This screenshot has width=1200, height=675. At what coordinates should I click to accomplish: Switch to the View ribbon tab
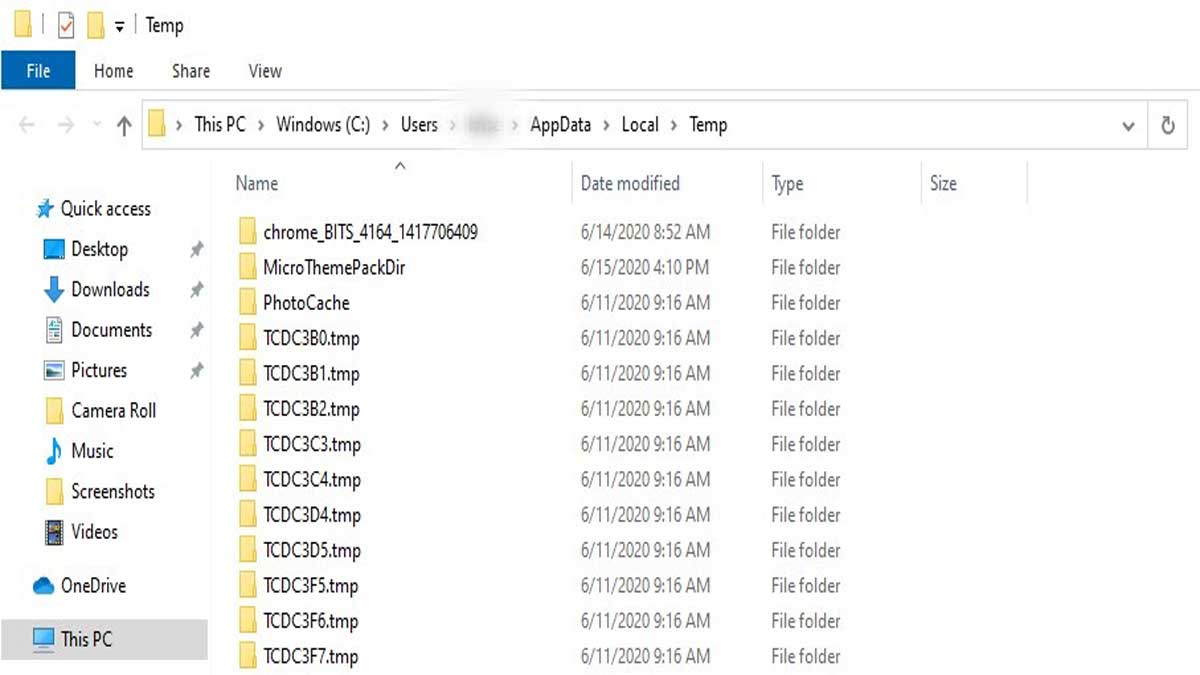[265, 71]
